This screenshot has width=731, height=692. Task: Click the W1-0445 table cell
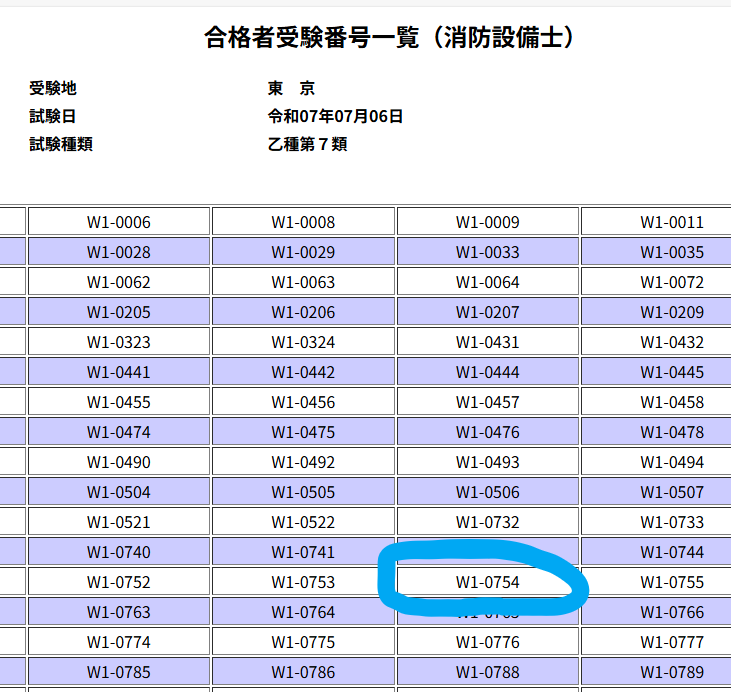(671, 372)
